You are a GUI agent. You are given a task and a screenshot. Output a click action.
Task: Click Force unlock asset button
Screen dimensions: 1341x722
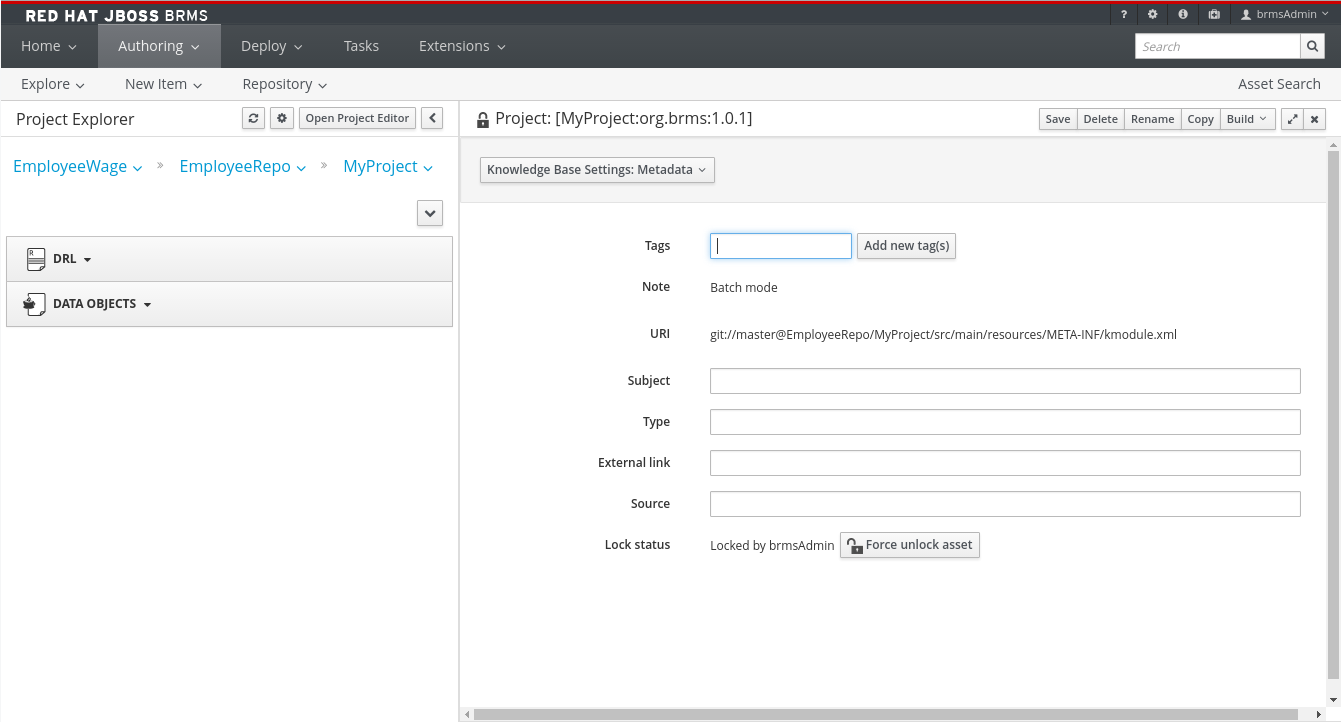tap(910, 545)
